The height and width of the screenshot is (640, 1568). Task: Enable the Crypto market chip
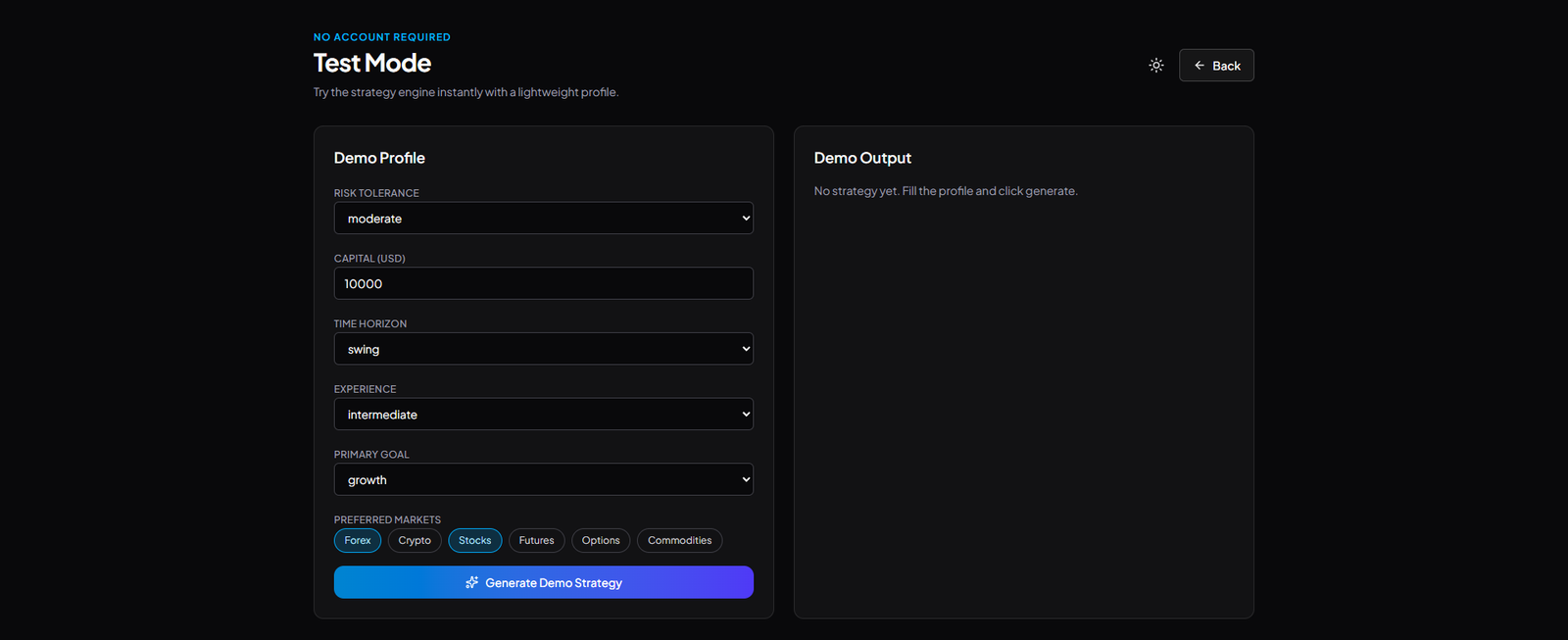[415, 541]
